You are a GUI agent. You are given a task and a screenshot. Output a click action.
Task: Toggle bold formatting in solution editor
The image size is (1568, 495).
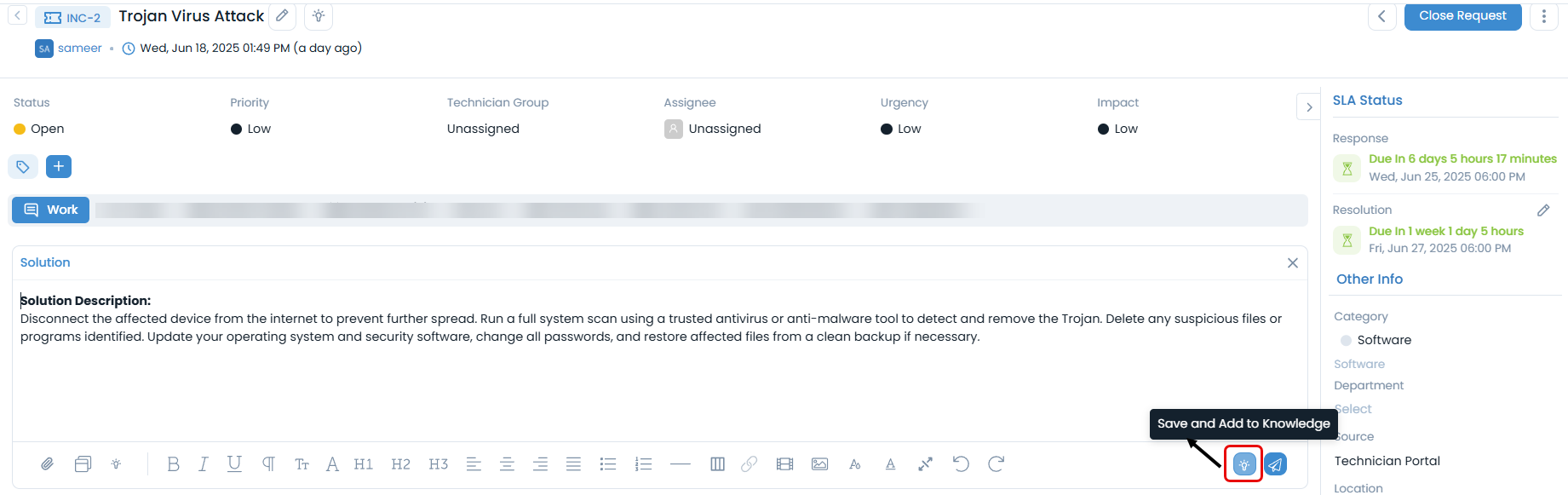pos(173,464)
